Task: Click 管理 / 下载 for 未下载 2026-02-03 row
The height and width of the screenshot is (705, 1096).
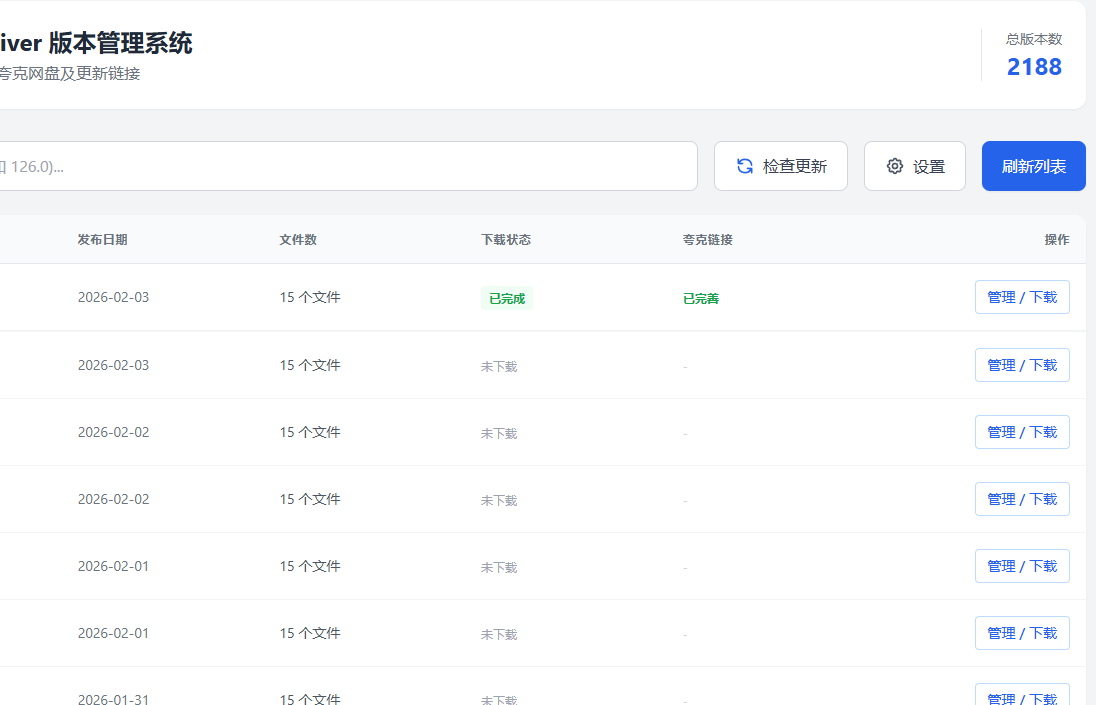Action: coord(1022,365)
